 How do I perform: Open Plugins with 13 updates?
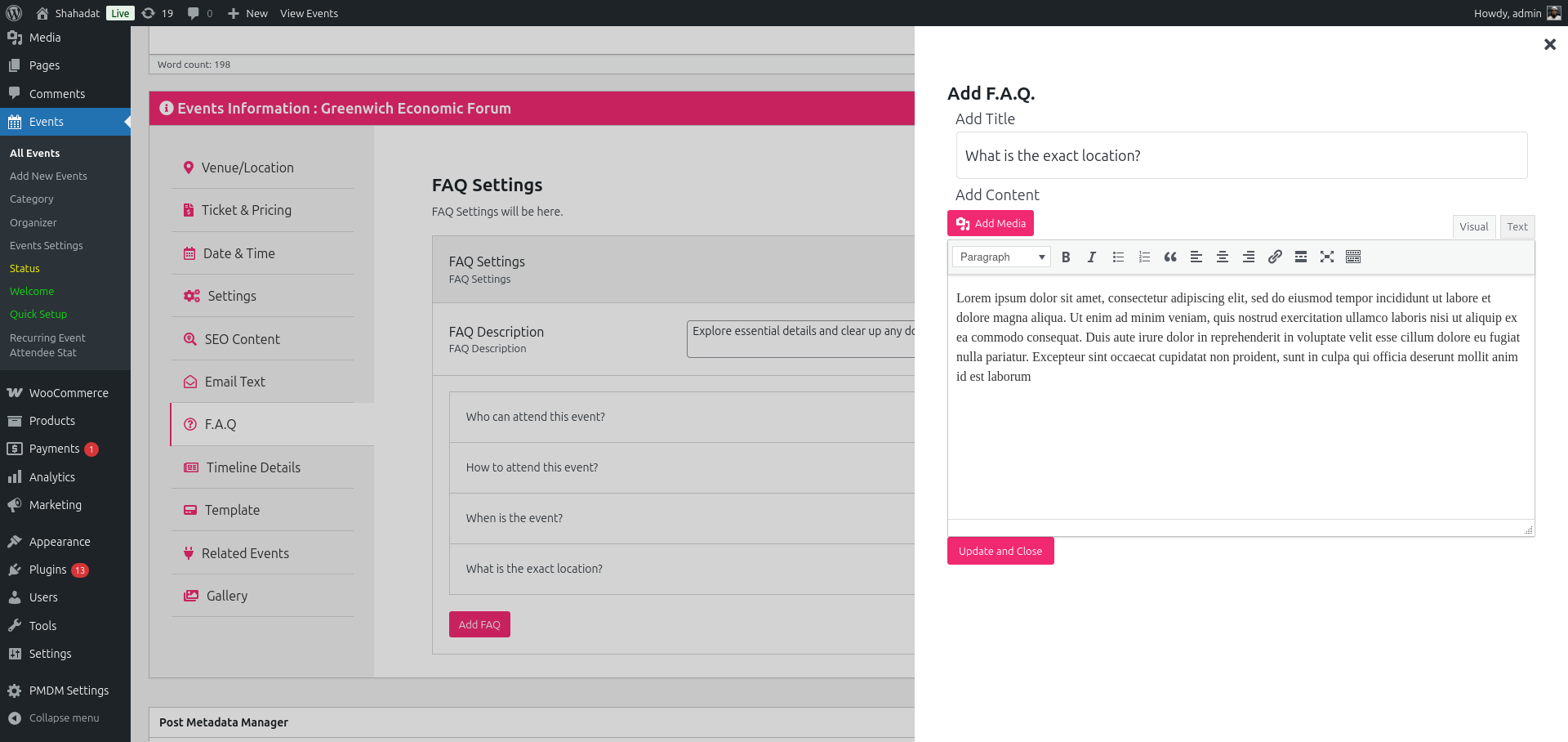click(x=65, y=570)
